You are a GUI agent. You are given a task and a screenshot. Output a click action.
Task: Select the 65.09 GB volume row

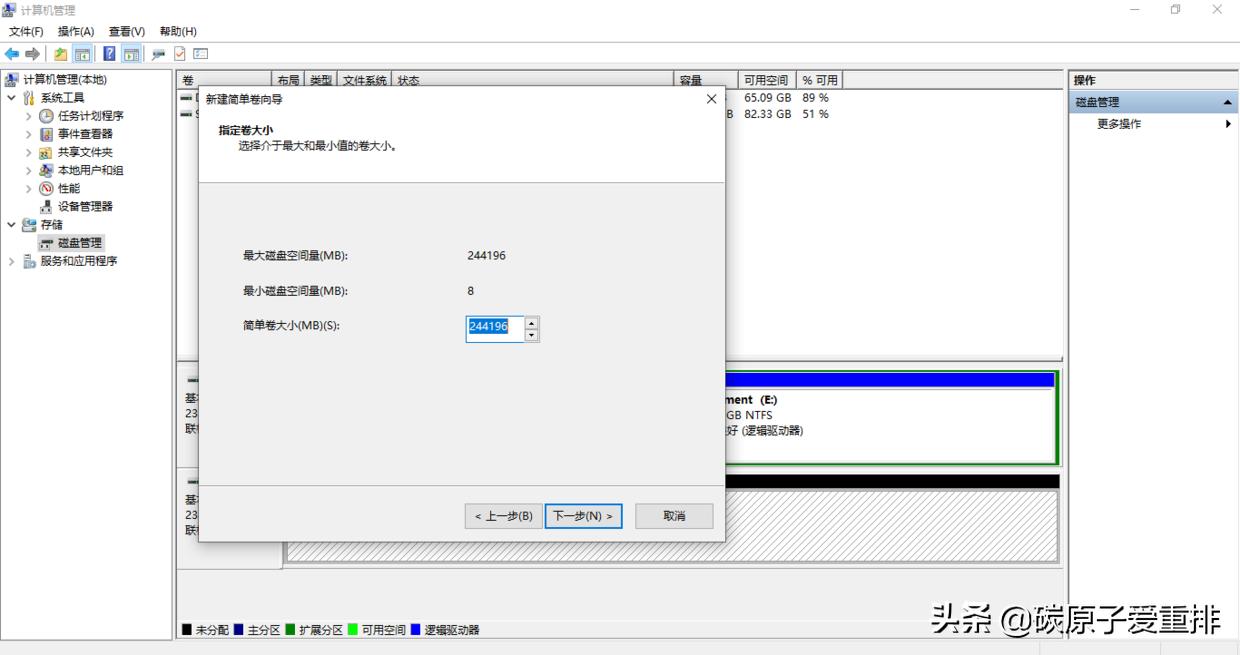619,98
